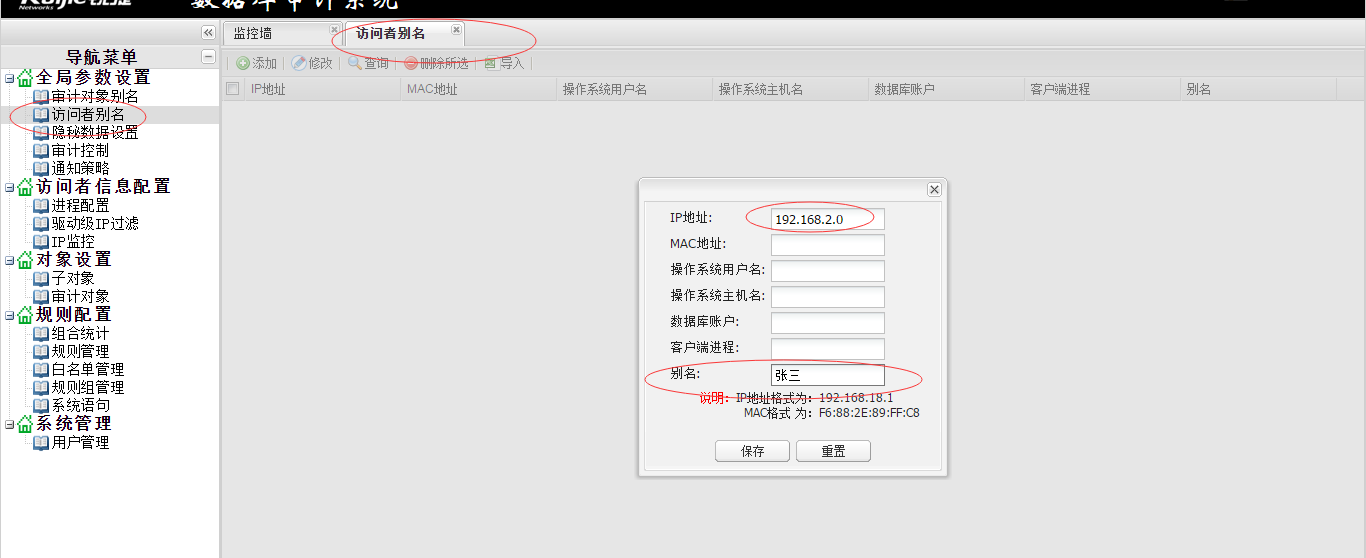Collapse the 规则配置 tree node
This screenshot has height=558, width=1366.
pos(9,315)
